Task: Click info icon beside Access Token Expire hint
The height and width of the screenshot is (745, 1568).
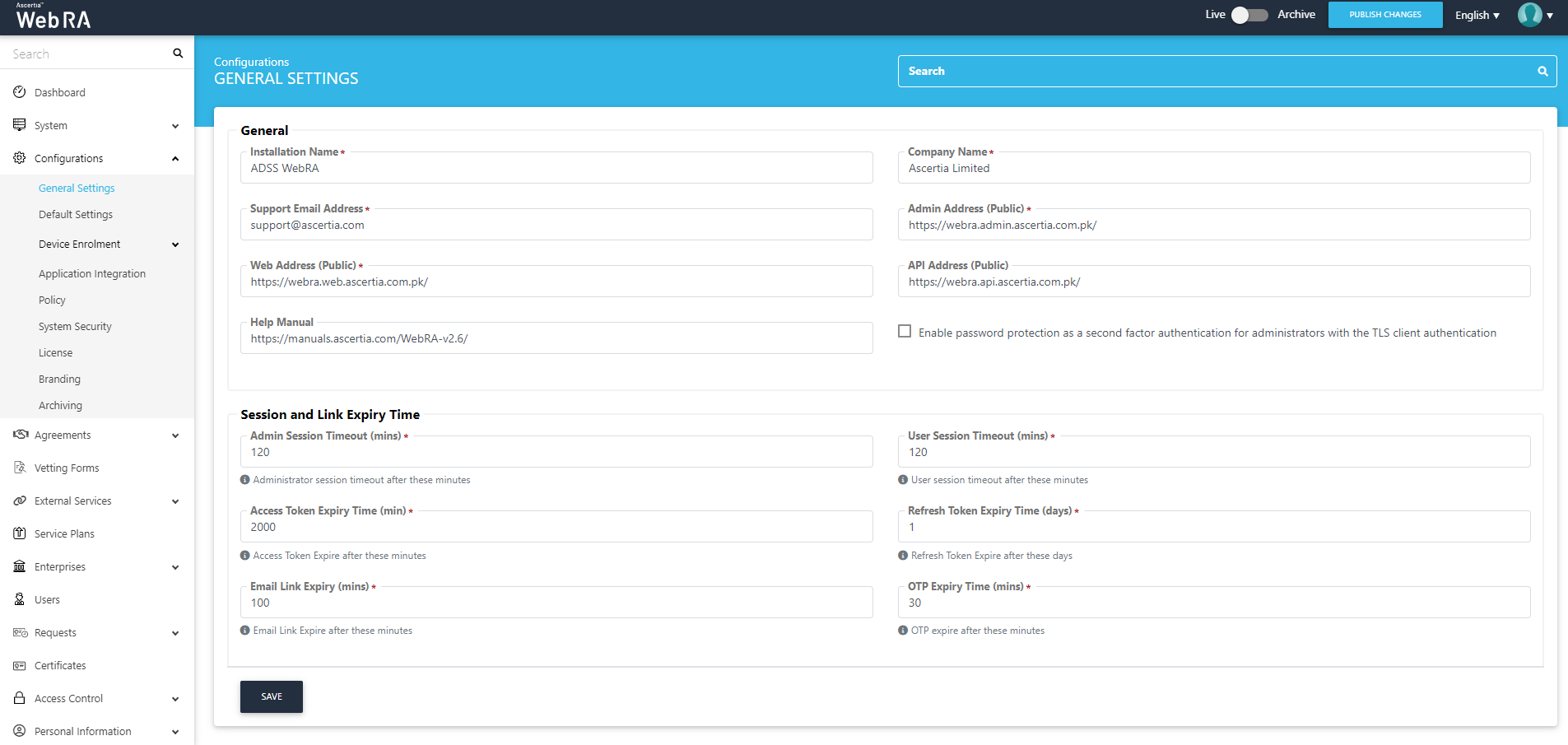Action: [x=245, y=556]
